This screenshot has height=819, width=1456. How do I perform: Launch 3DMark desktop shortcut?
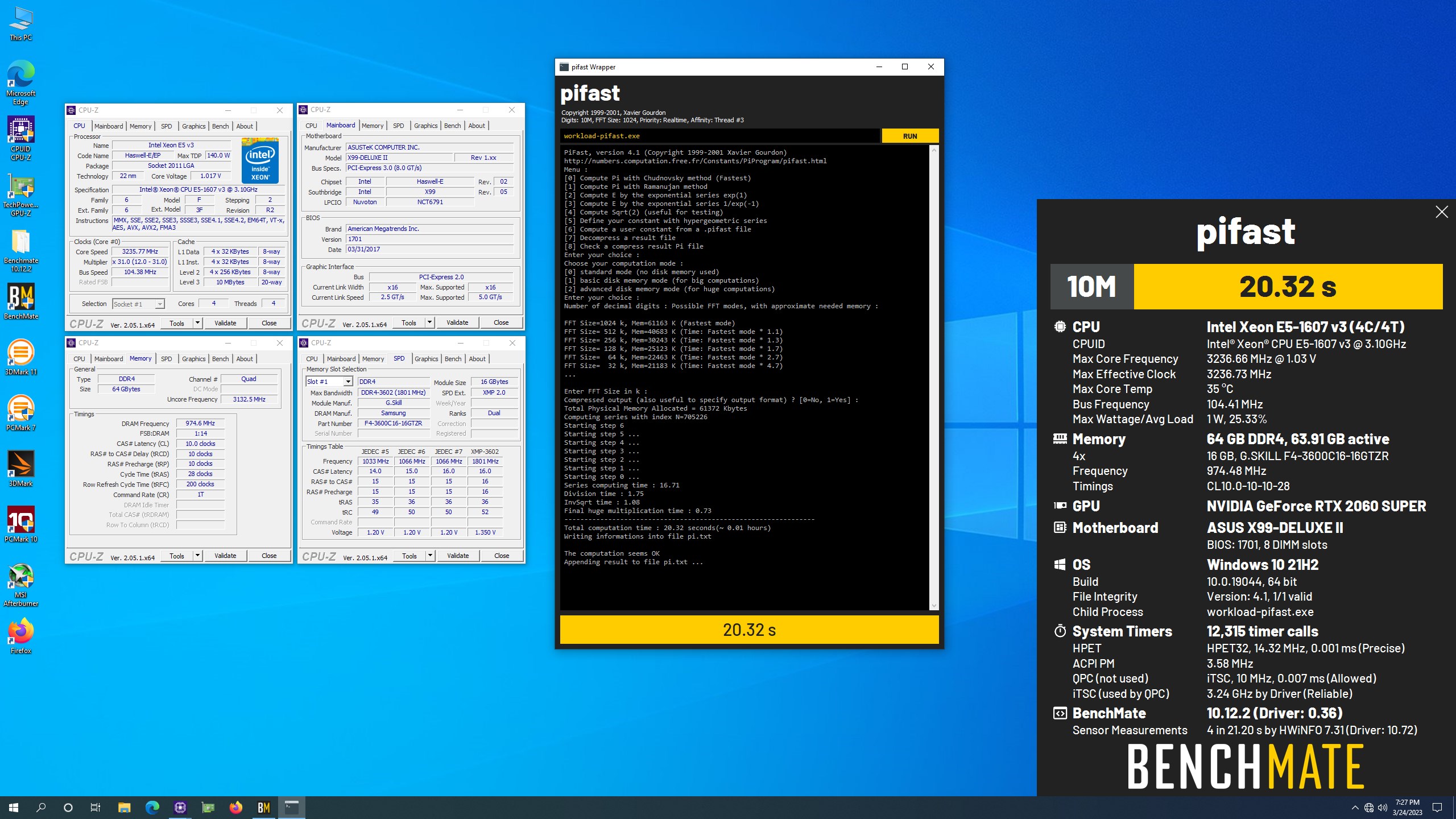(21, 469)
